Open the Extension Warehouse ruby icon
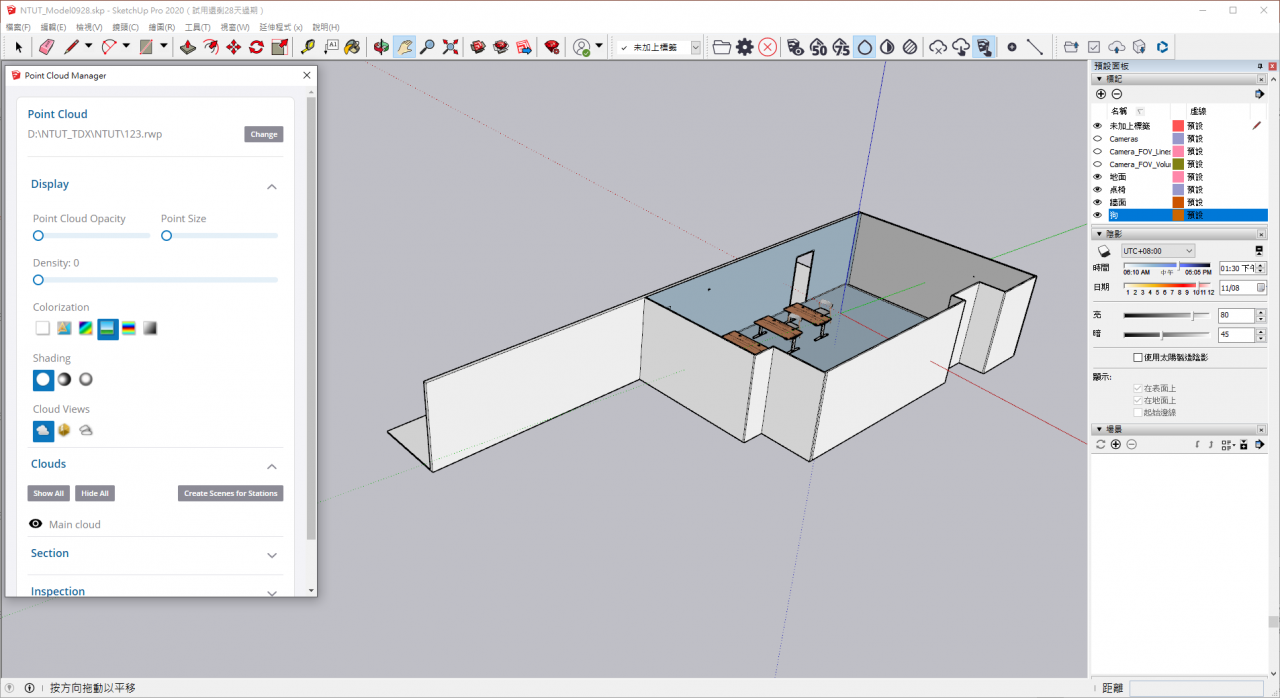Screen dimensions: 1280x698 click(551, 47)
